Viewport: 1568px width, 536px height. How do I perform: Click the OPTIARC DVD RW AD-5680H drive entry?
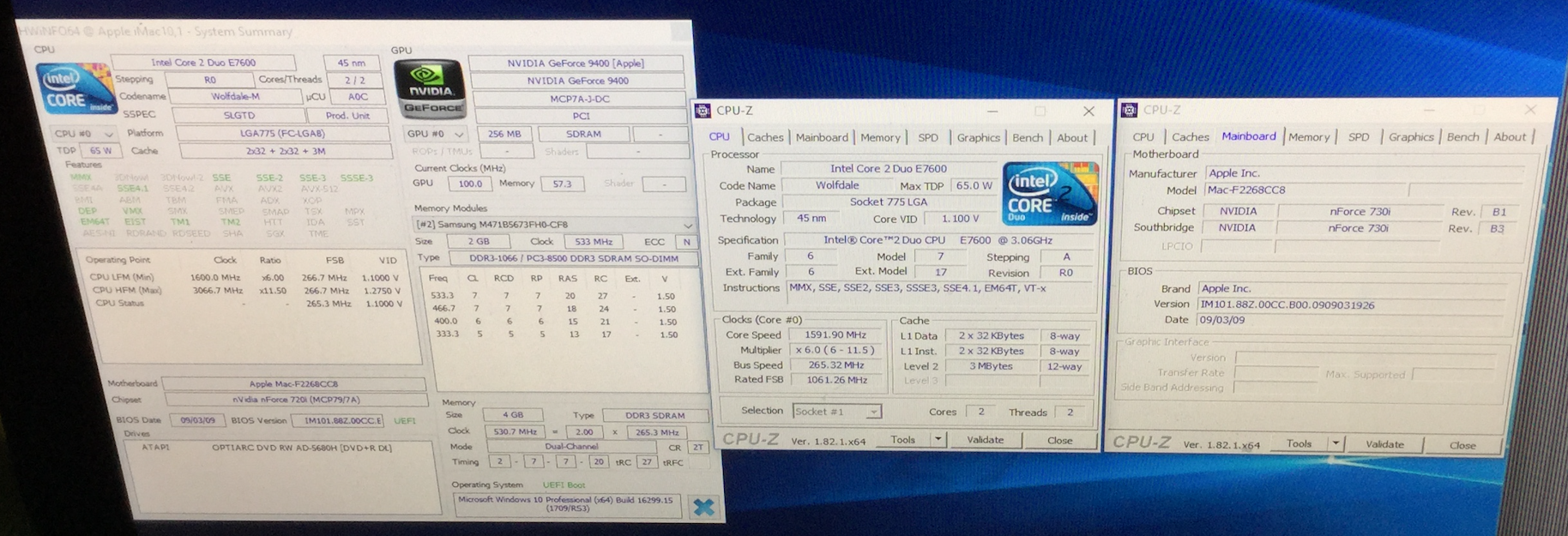tap(266, 448)
